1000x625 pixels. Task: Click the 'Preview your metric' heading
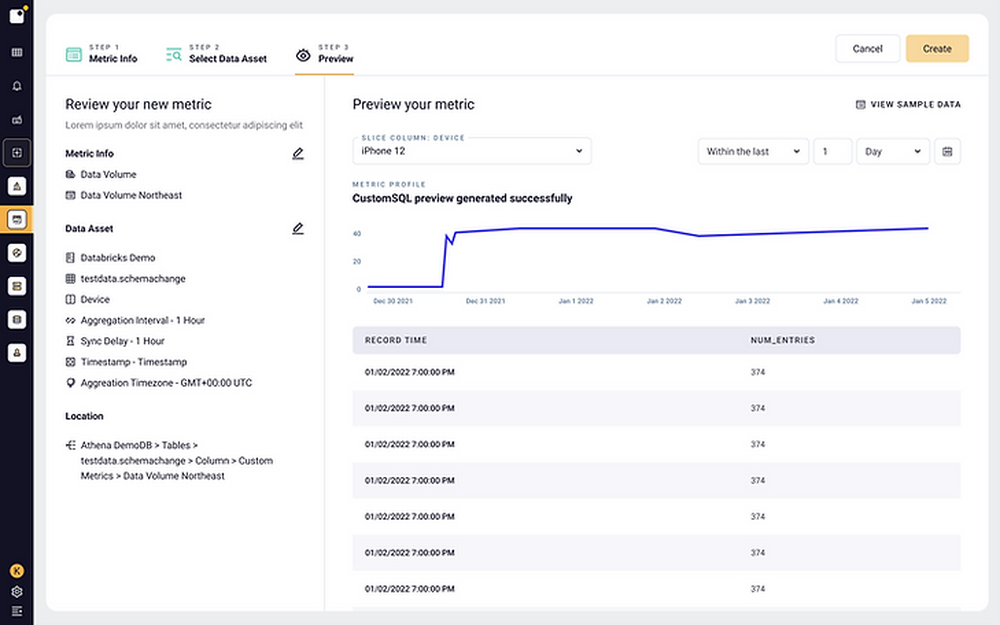[x=413, y=105]
